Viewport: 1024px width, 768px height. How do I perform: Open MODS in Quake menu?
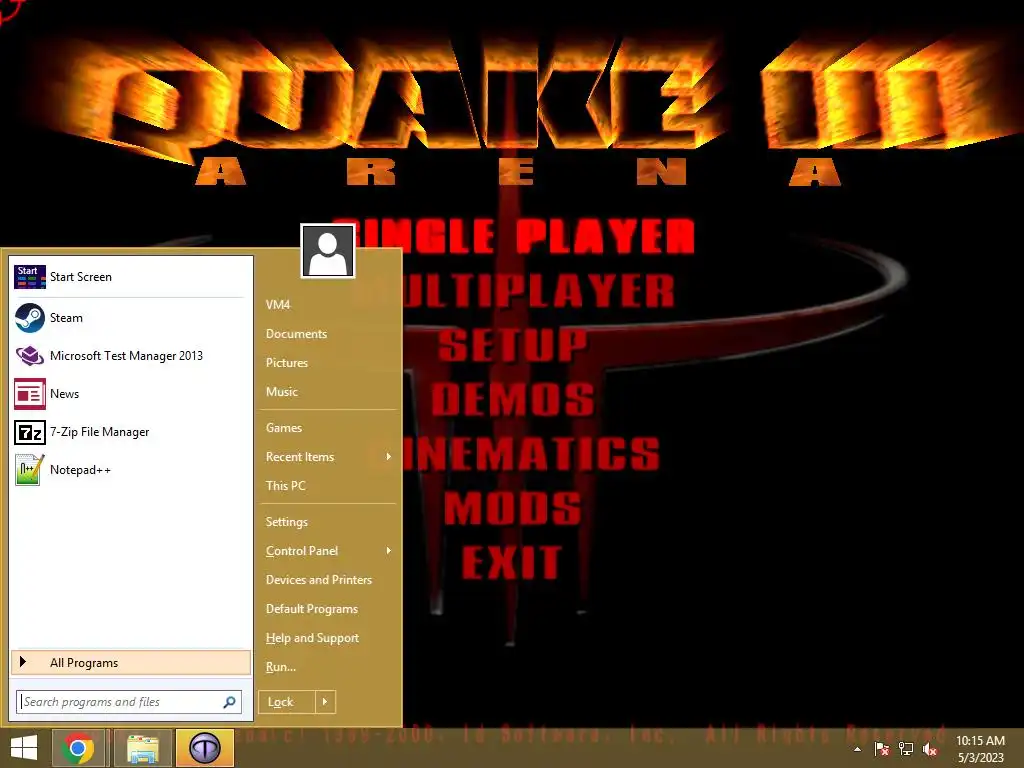[513, 508]
